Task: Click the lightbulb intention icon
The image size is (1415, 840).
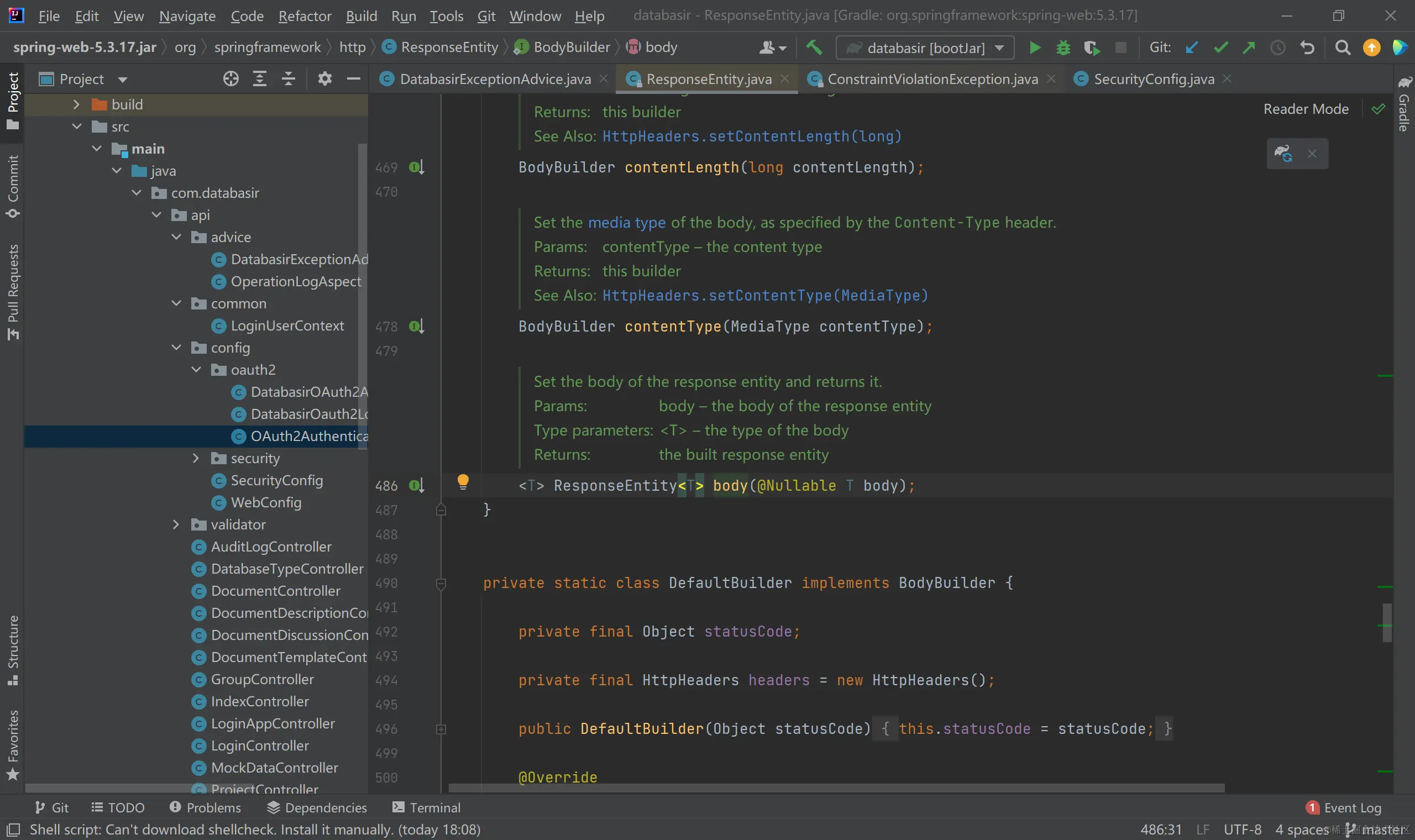Action: [463, 481]
